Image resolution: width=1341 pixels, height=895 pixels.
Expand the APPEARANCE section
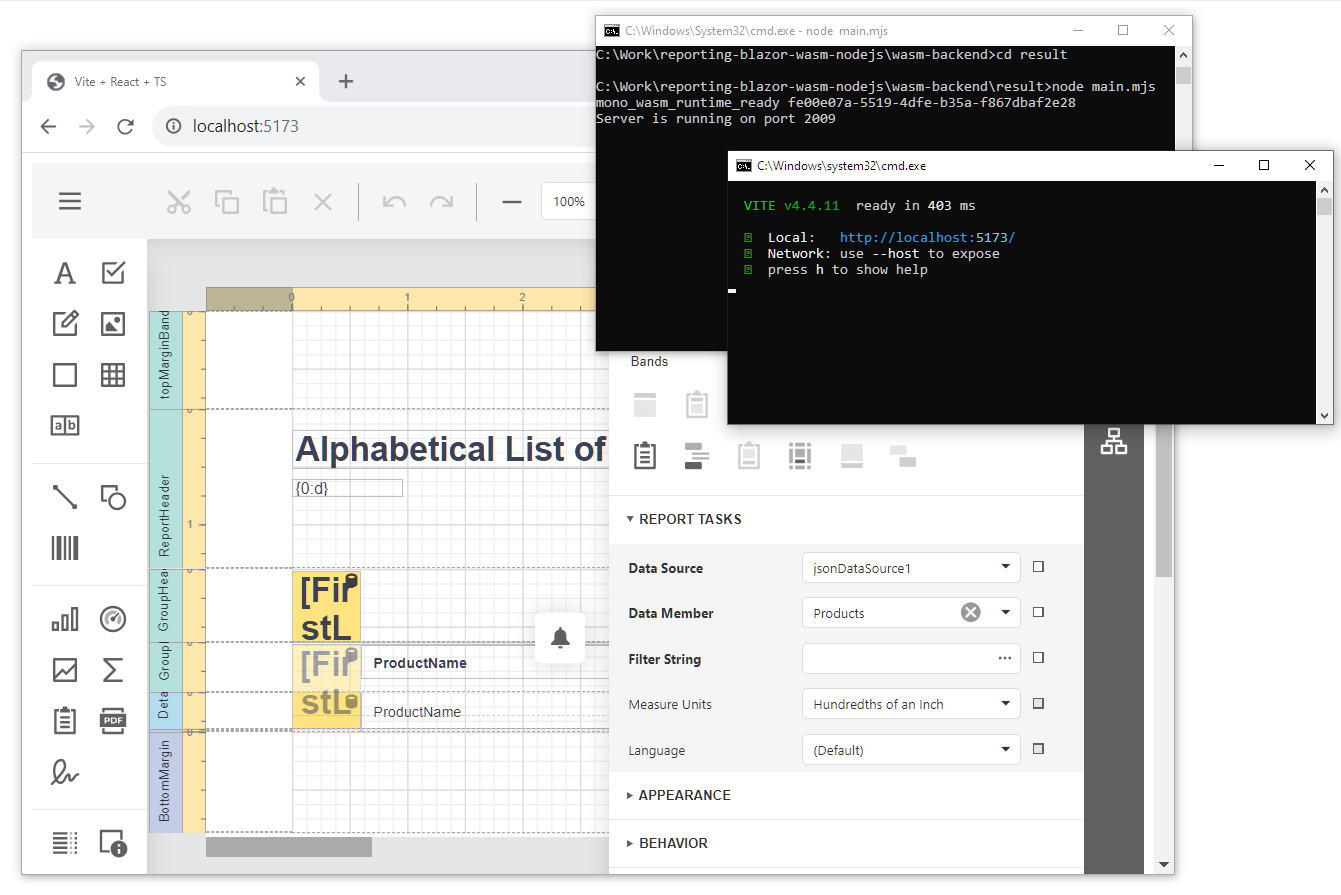click(684, 795)
